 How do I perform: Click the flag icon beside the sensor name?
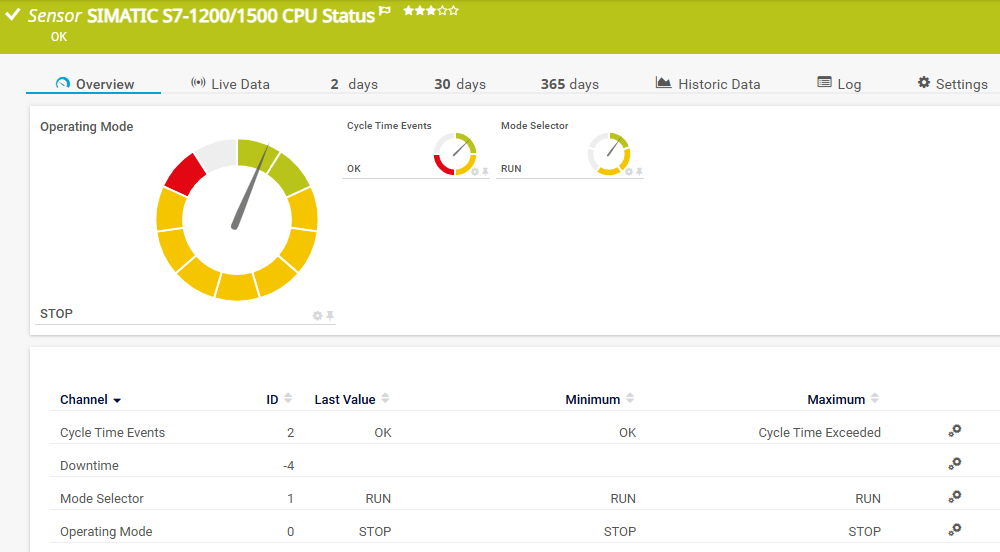(x=385, y=11)
